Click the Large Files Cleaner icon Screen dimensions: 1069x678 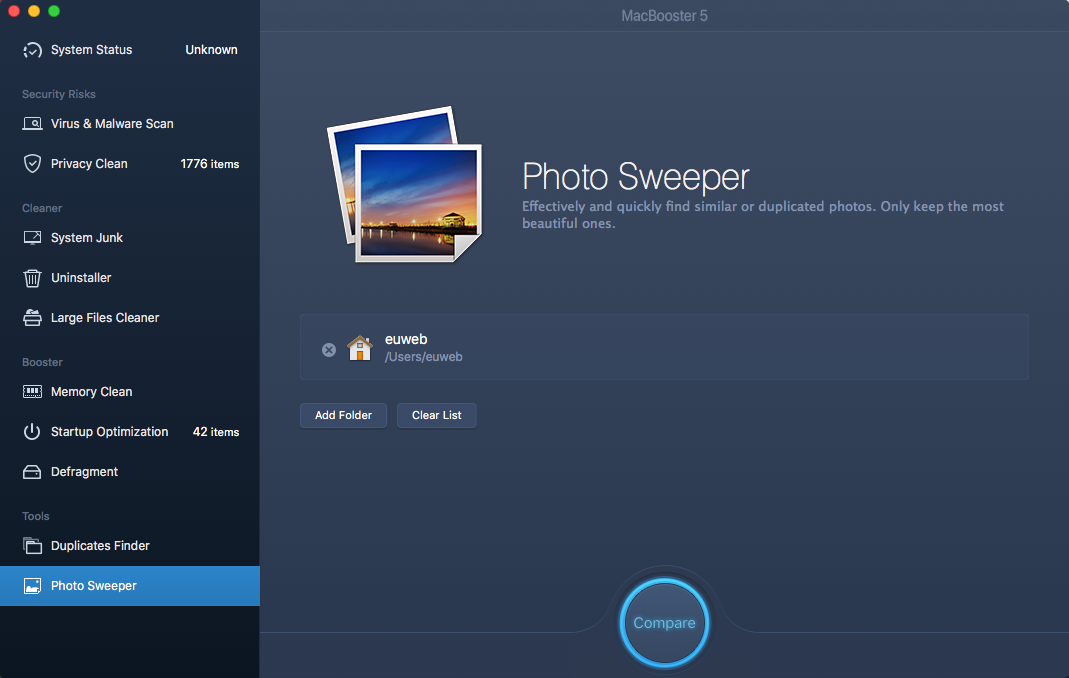[x=32, y=318]
